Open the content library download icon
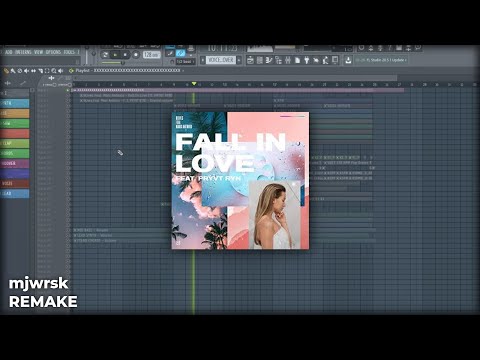This screenshot has width=480, height=360. pos(348,60)
